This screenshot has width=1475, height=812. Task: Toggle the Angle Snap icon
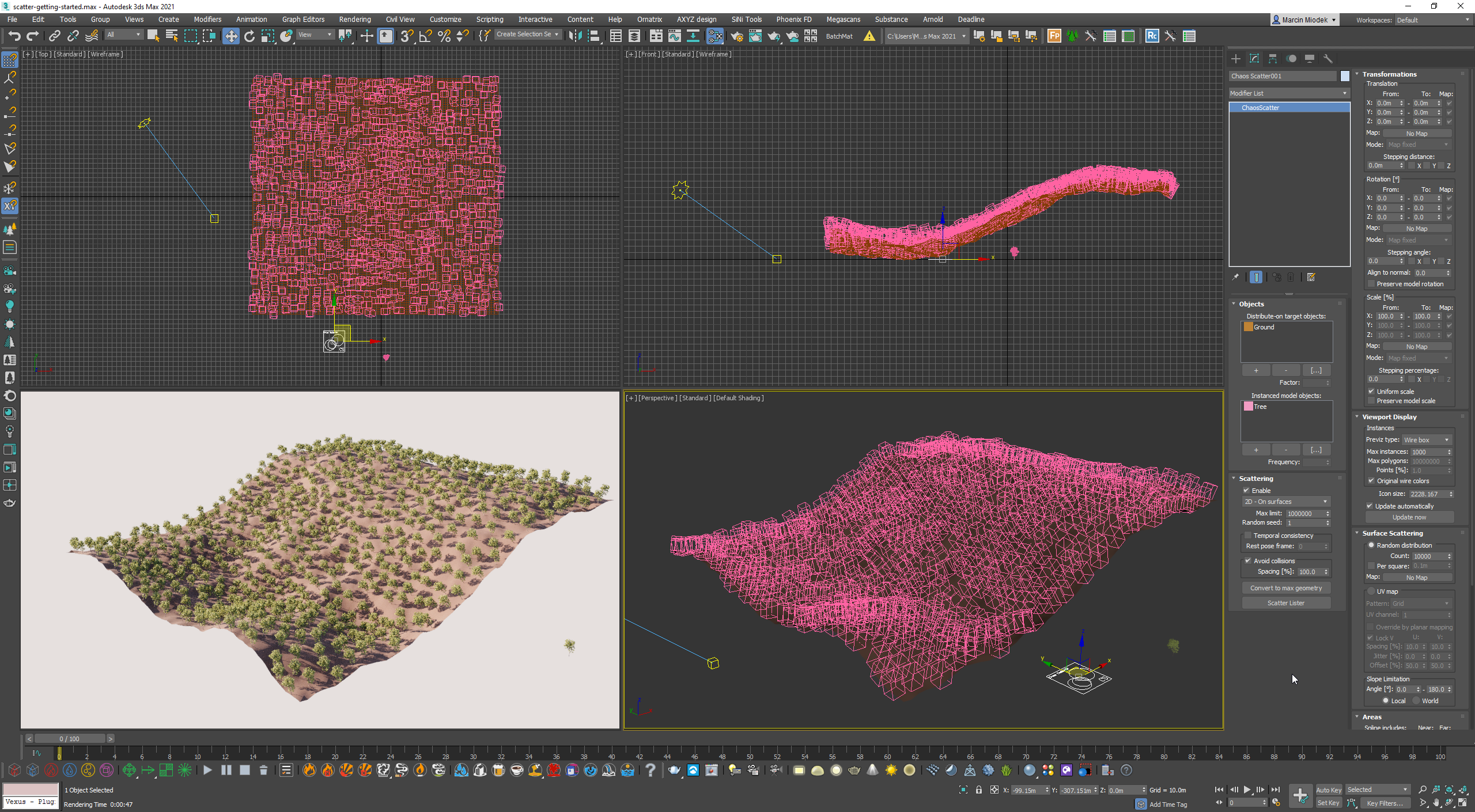425,36
